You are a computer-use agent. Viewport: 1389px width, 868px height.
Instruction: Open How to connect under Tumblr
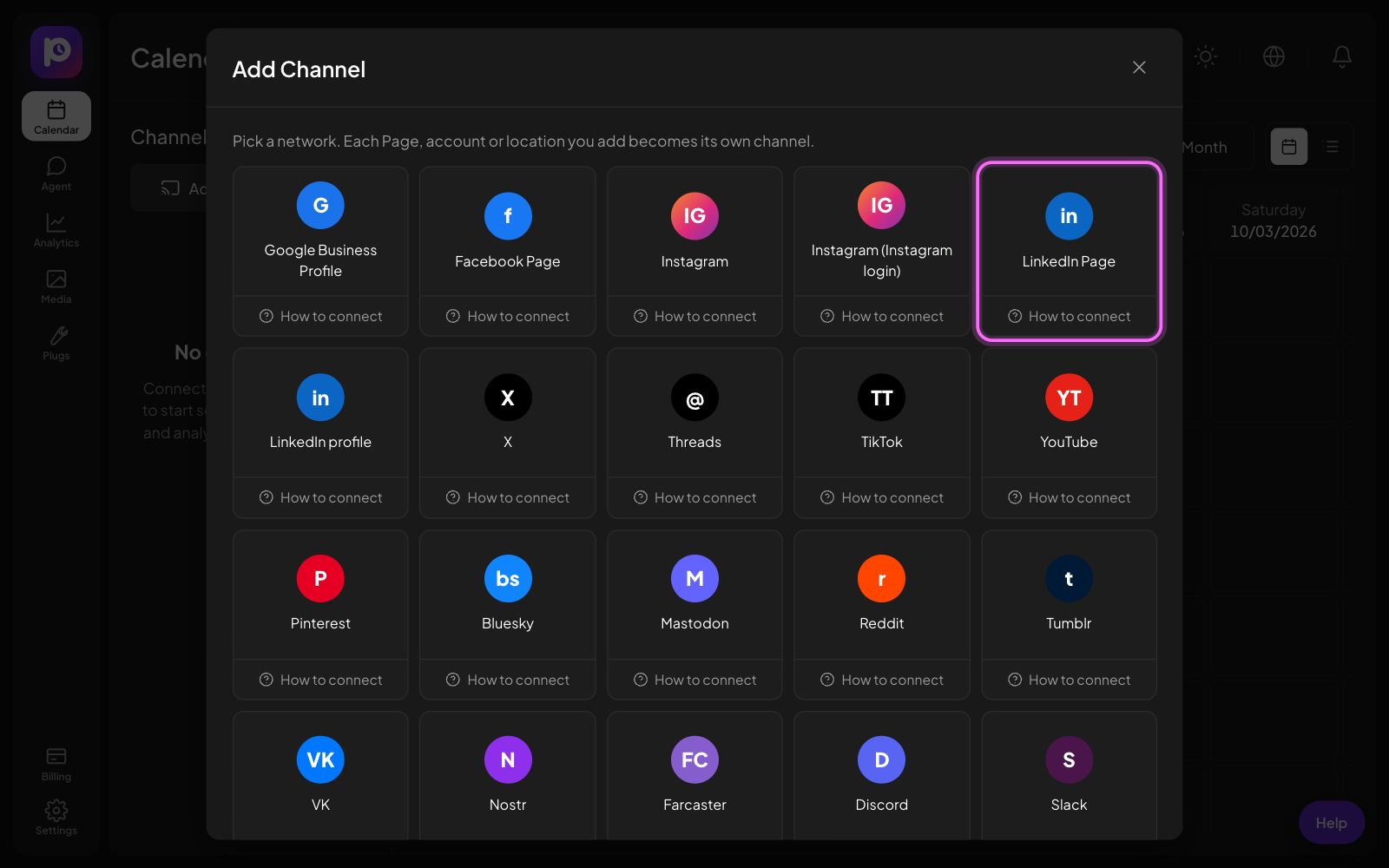pyautogui.click(x=1069, y=680)
